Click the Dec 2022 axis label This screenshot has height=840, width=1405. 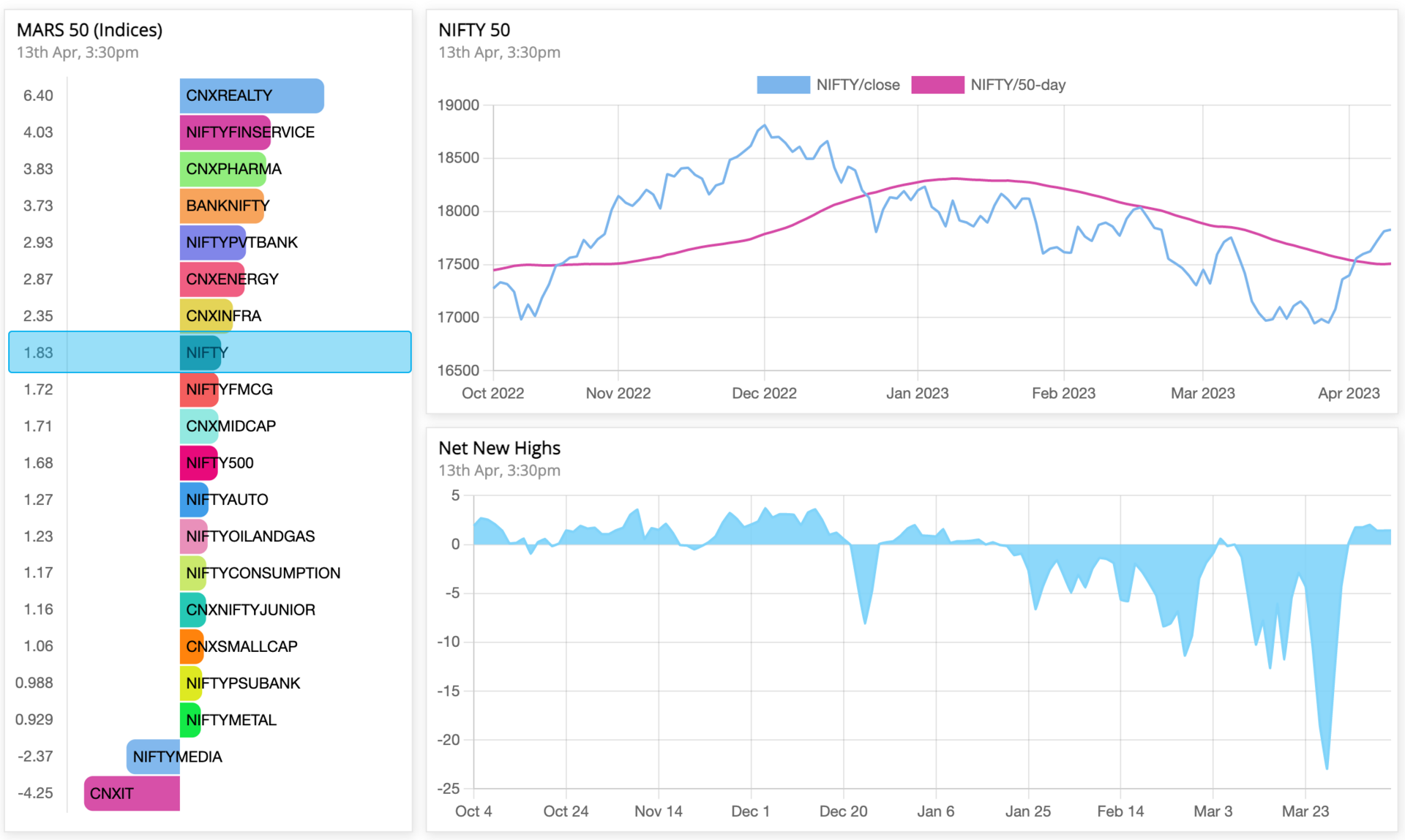click(x=764, y=393)
